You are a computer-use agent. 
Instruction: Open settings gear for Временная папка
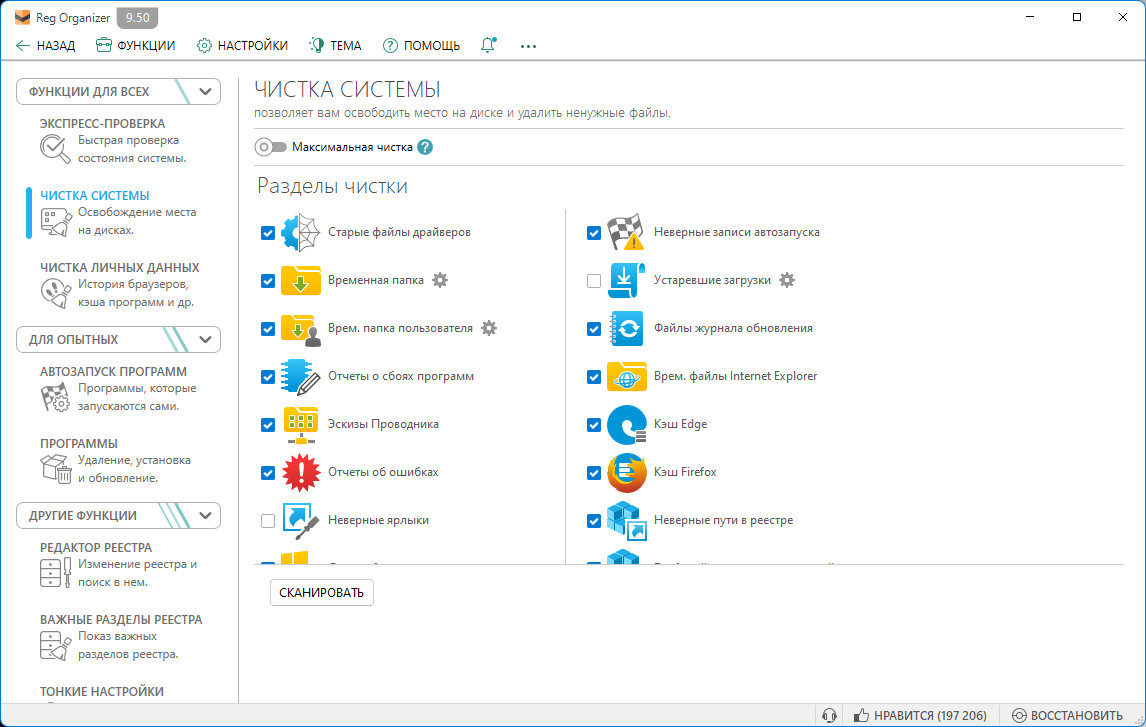point(440,280)
